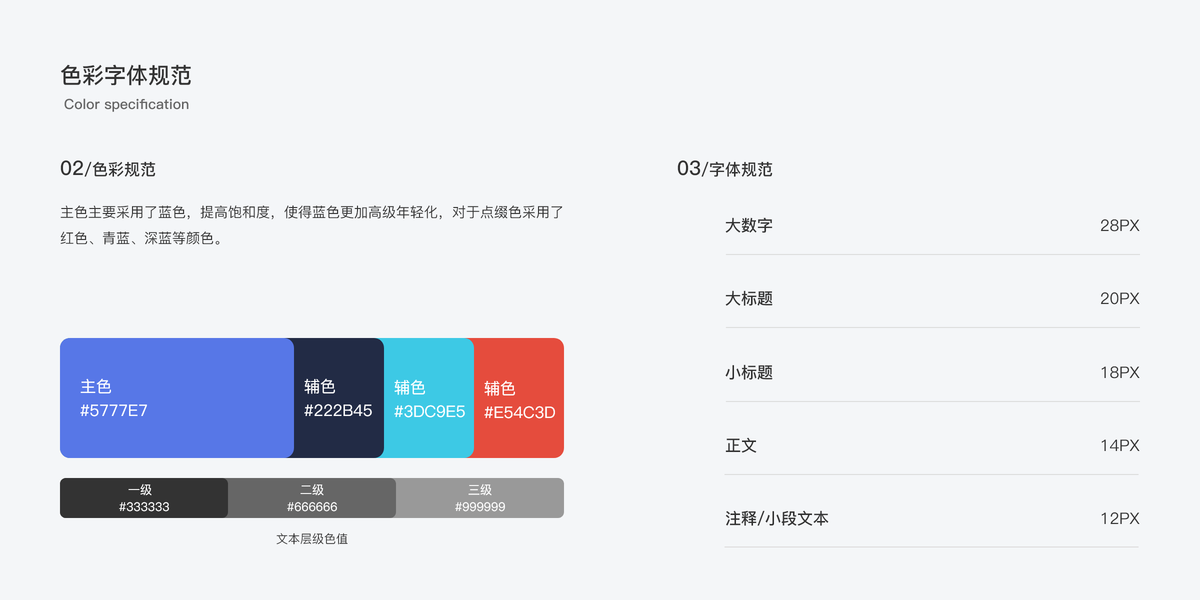Click the blue main color swatch #5777E7
Image resolution: width=1200 pixels, height=600 pixels.
(x=176, y=398)
